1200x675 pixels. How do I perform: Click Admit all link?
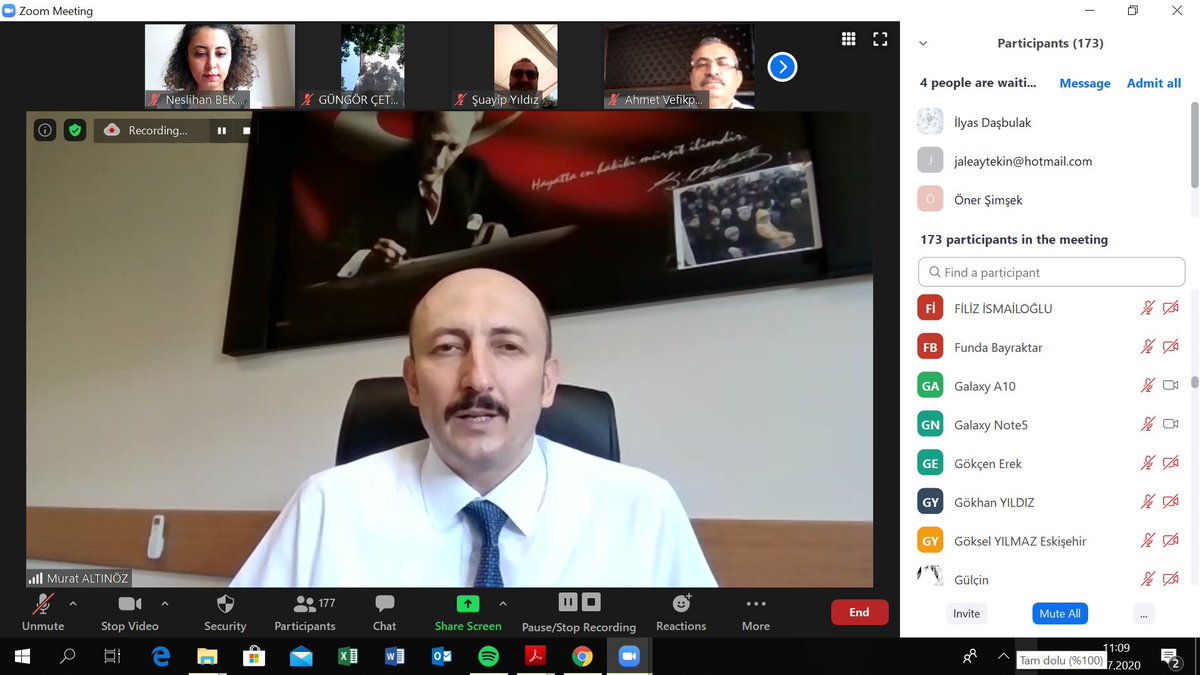[x=1154, y=84]
